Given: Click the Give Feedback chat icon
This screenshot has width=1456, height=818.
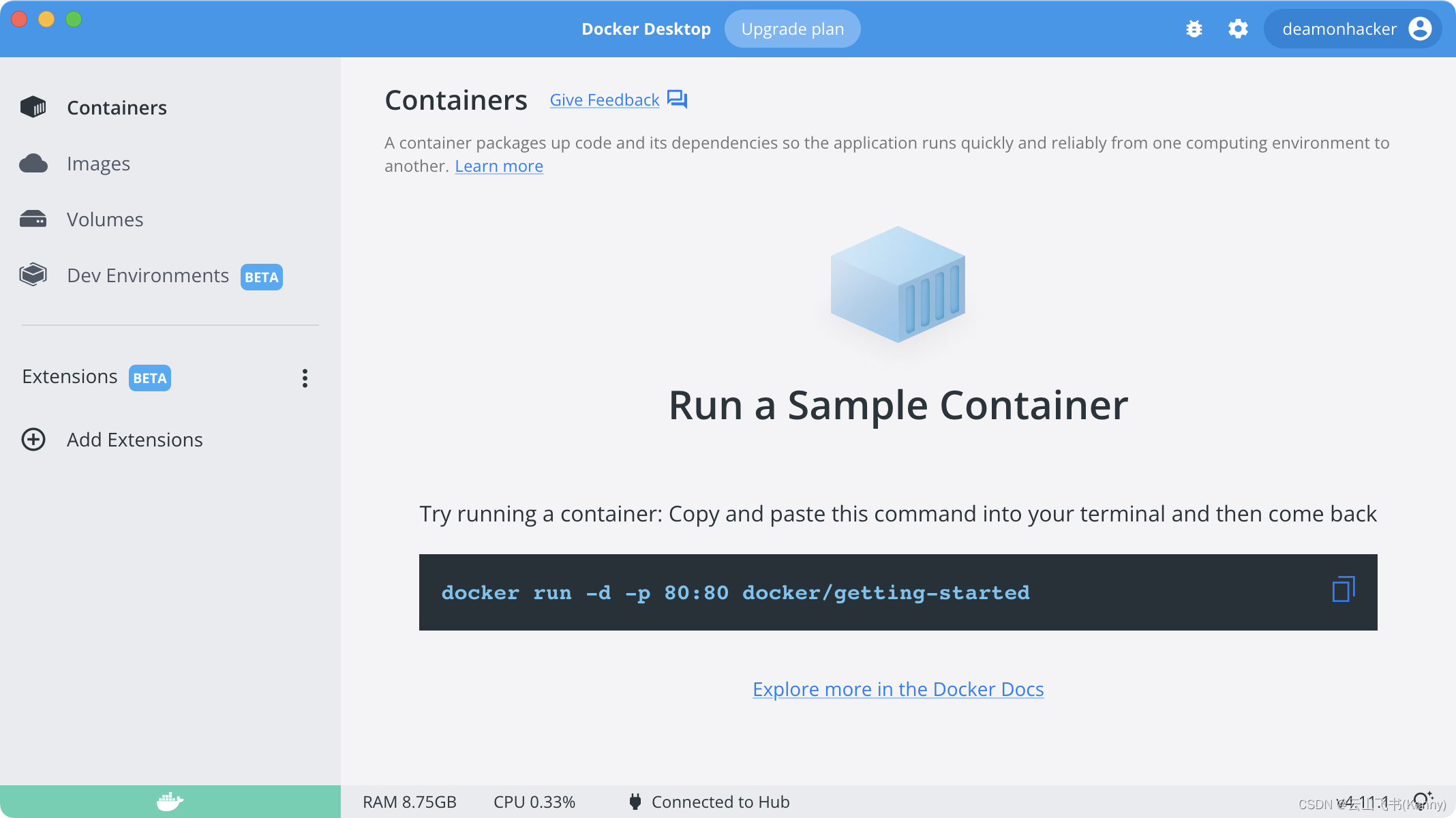Looking at the screenshot, I should click(677, 100).
